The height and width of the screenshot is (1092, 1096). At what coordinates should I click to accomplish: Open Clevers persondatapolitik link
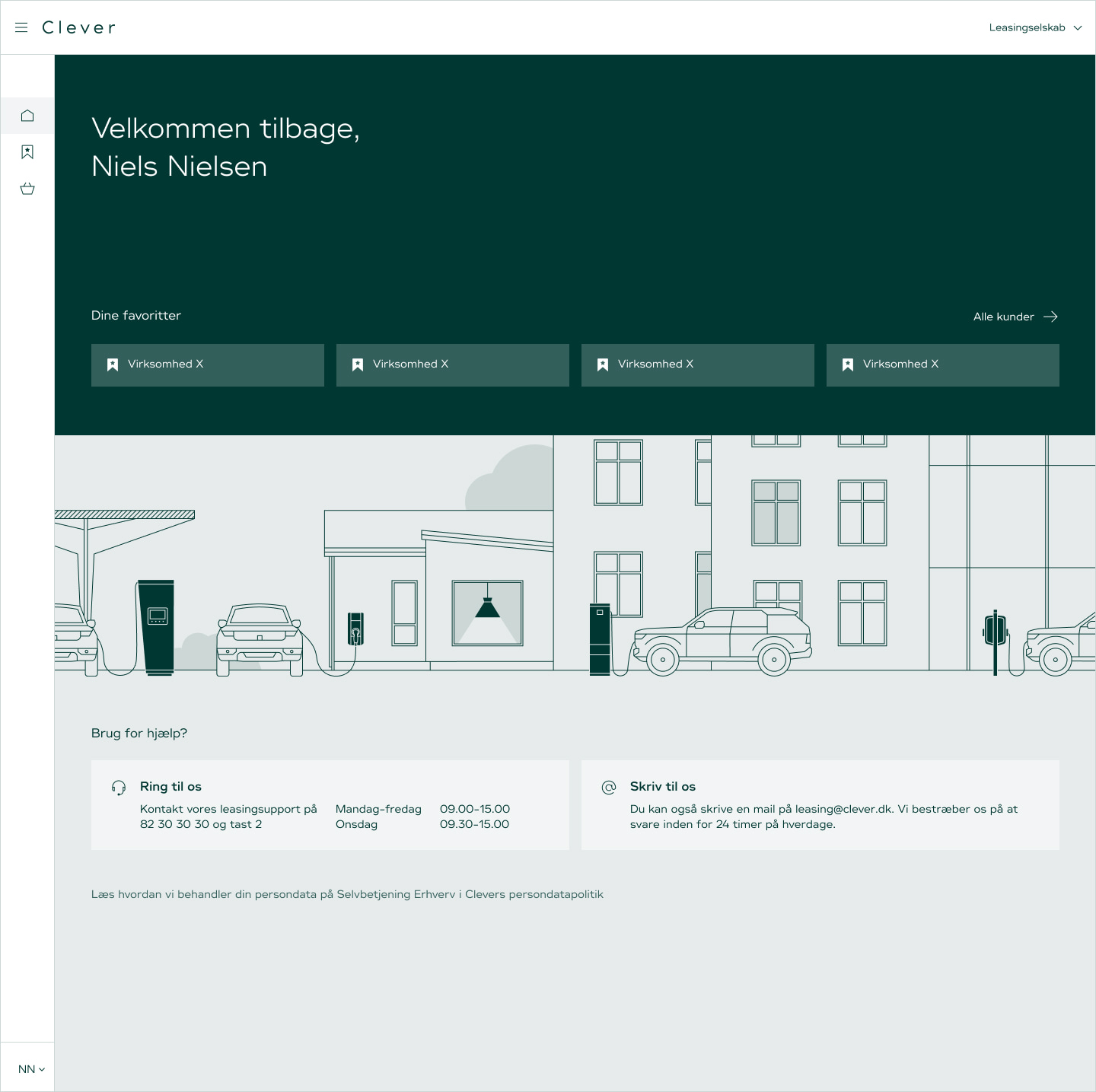tap(534, 894)
